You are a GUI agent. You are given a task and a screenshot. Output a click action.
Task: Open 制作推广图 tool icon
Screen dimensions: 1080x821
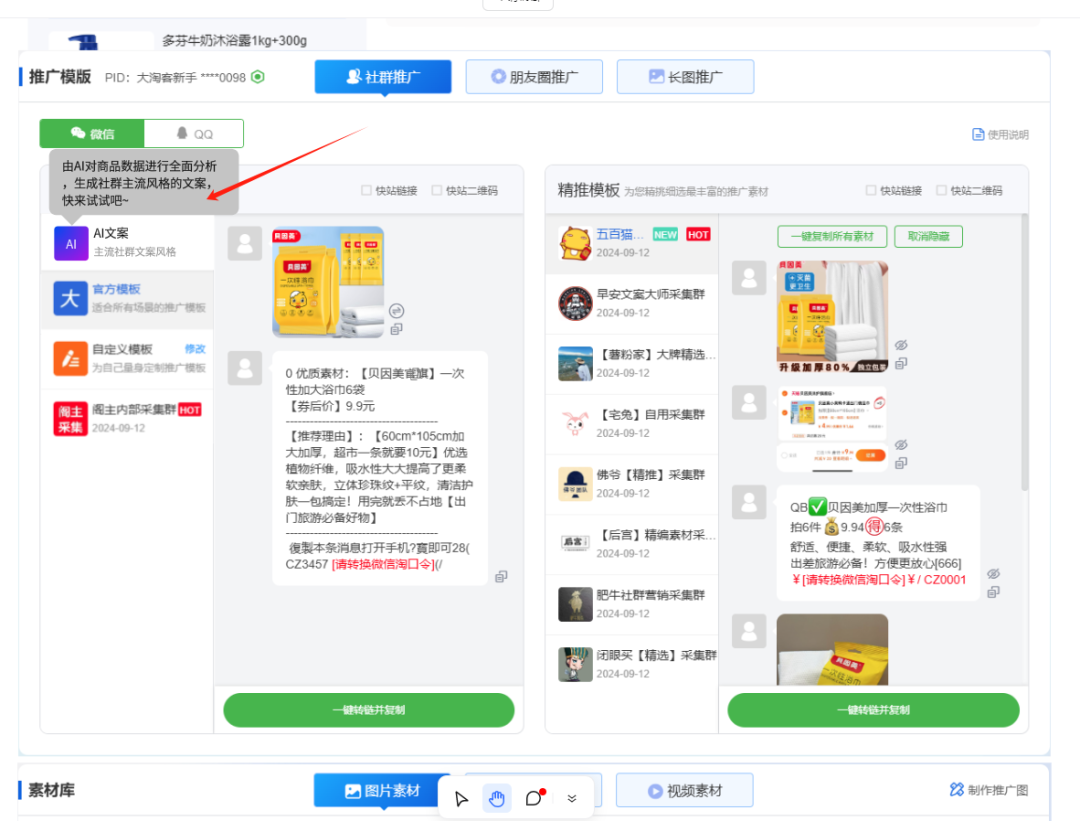click(x=957, y=789)
